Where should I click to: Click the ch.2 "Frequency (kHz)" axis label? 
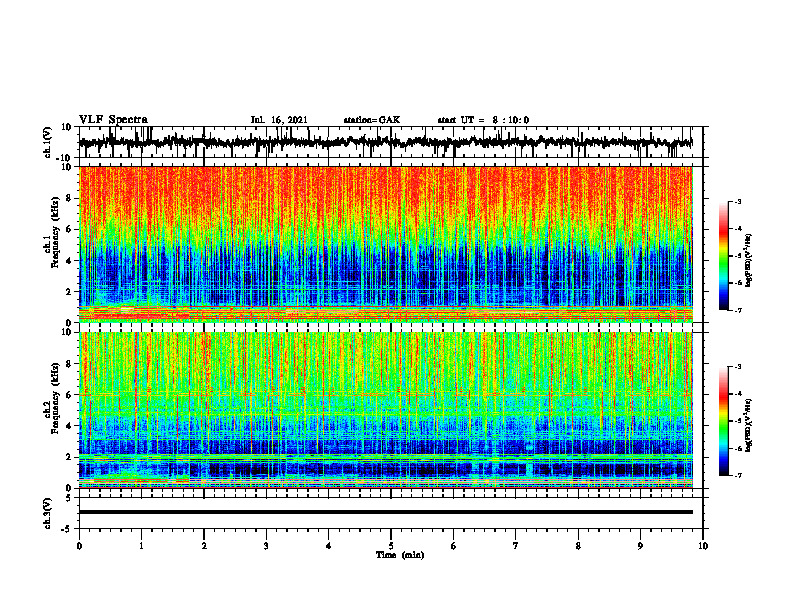tap(55, 397)
